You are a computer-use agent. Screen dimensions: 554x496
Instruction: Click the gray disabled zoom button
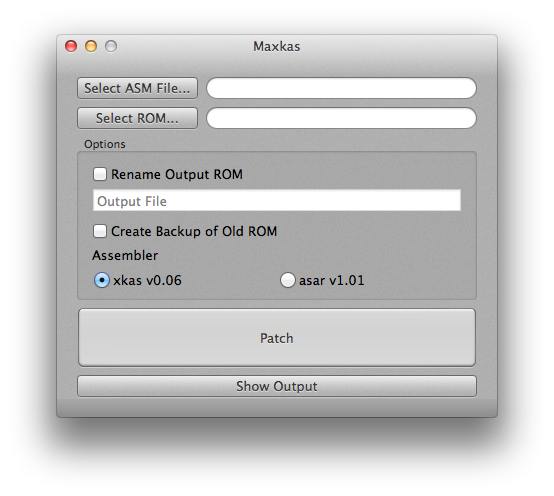[111, 46]
